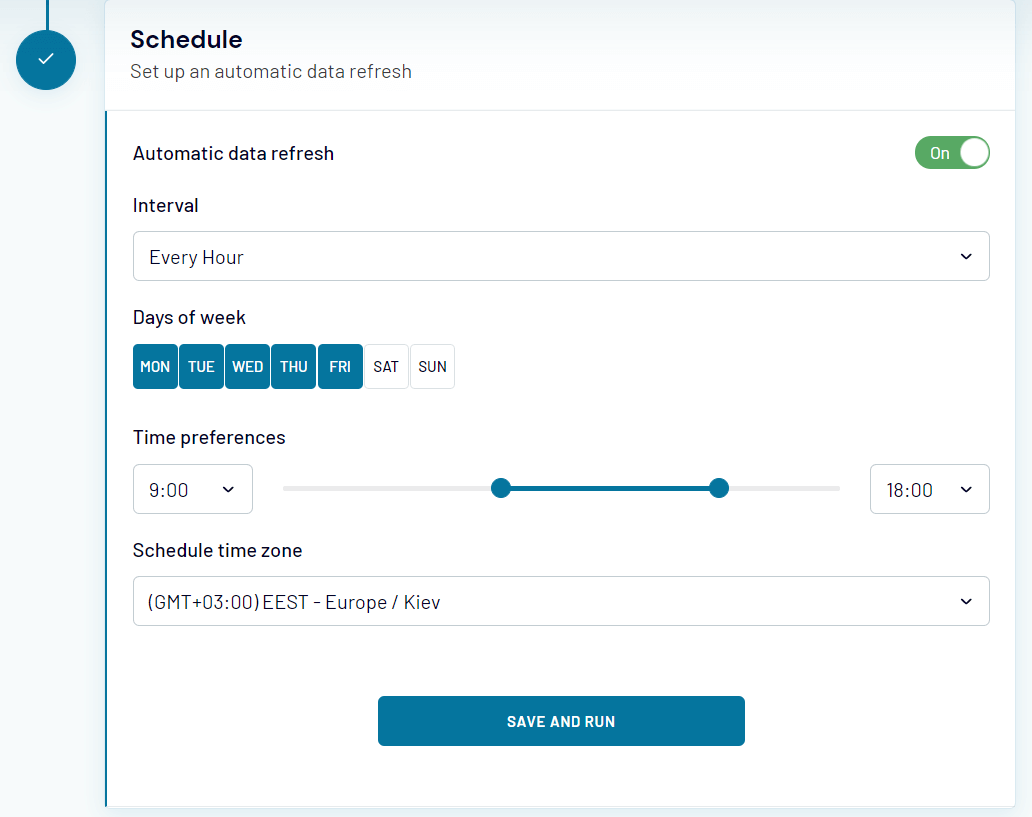This screenshot has height=817, width=1032.
Task: Click the chevron beside 18:00
Action: pos(966,489)
